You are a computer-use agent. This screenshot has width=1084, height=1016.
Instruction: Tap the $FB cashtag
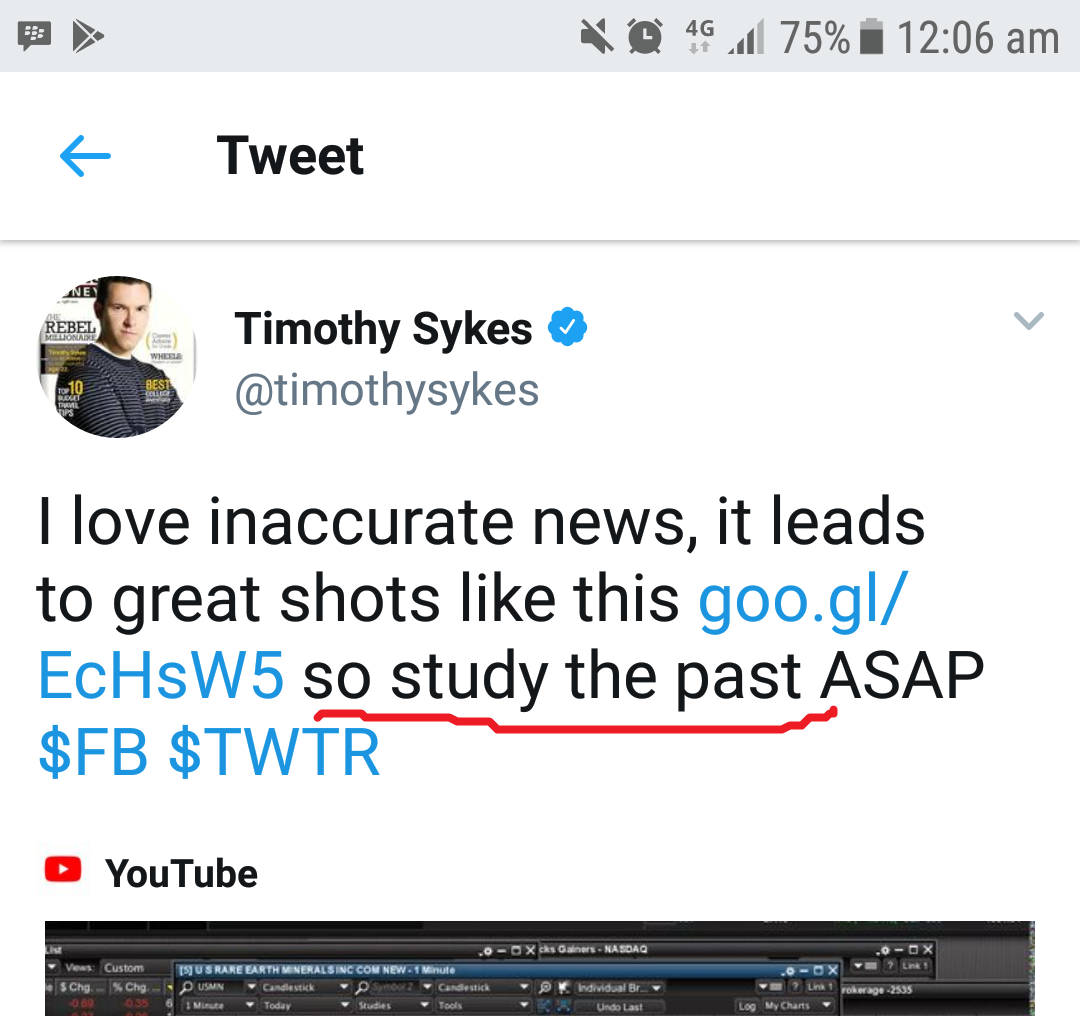(92, 753)
